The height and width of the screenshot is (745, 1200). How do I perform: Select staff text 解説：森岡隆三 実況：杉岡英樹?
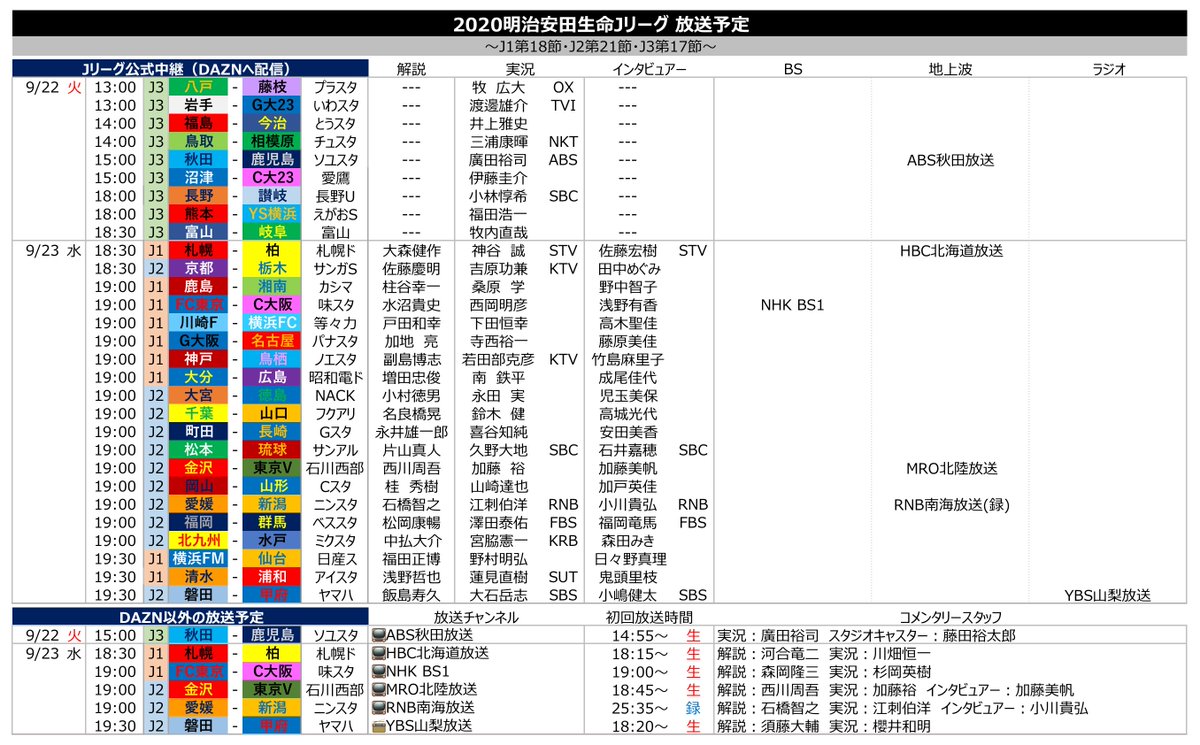(x=824, y=671)
